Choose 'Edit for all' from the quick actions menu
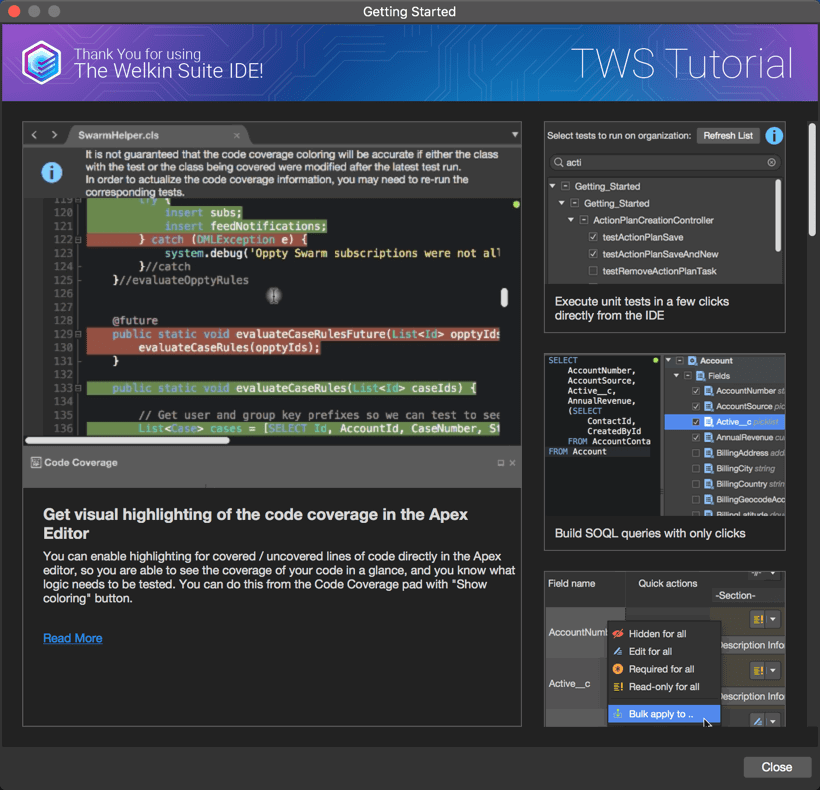The image size is (820, 790). point(664,651)
